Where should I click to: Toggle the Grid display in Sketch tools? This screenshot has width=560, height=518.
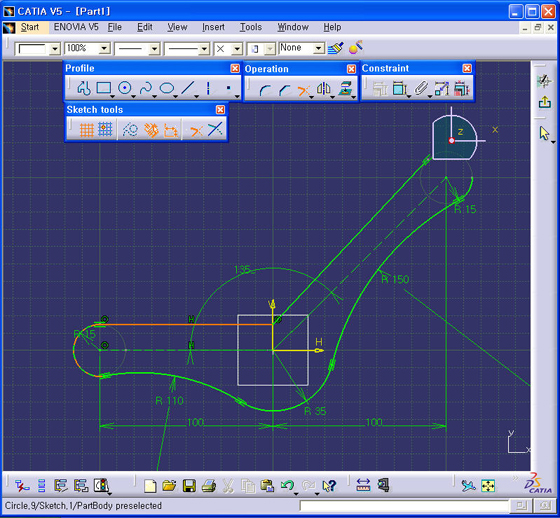pyautogui.click(x=87, y=130)
